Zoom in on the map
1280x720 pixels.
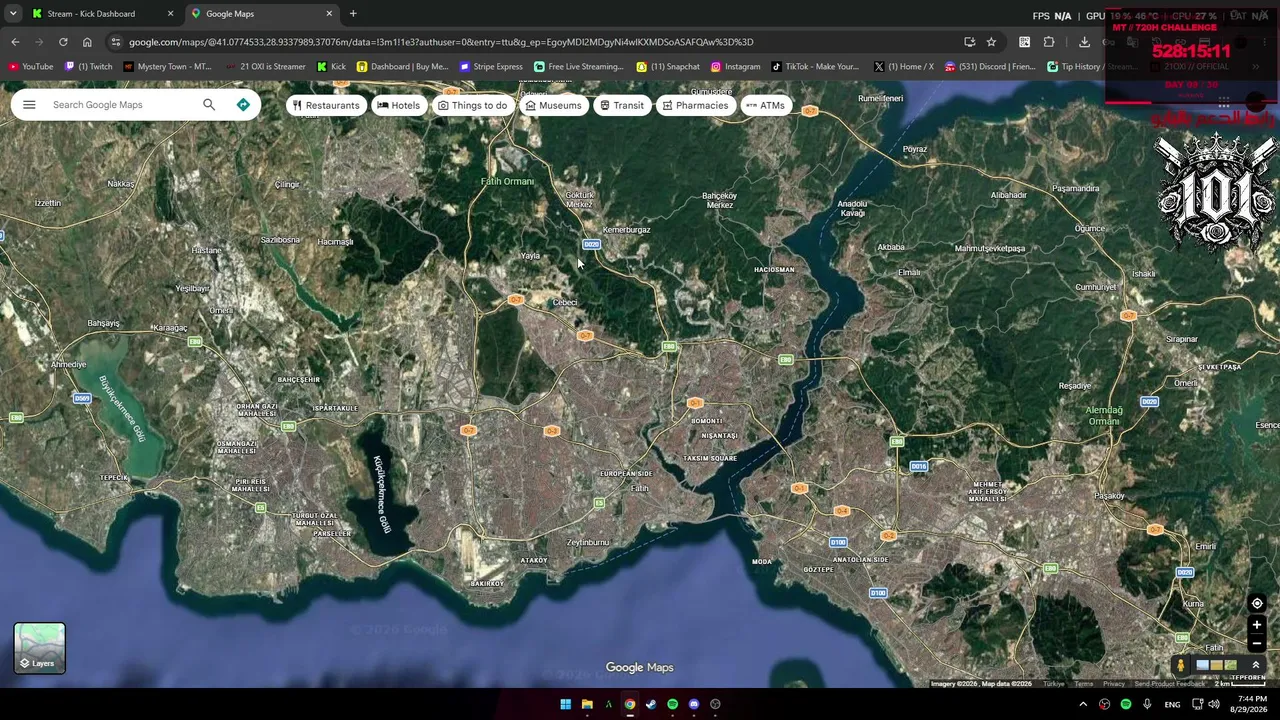(x=1257, y=625)
